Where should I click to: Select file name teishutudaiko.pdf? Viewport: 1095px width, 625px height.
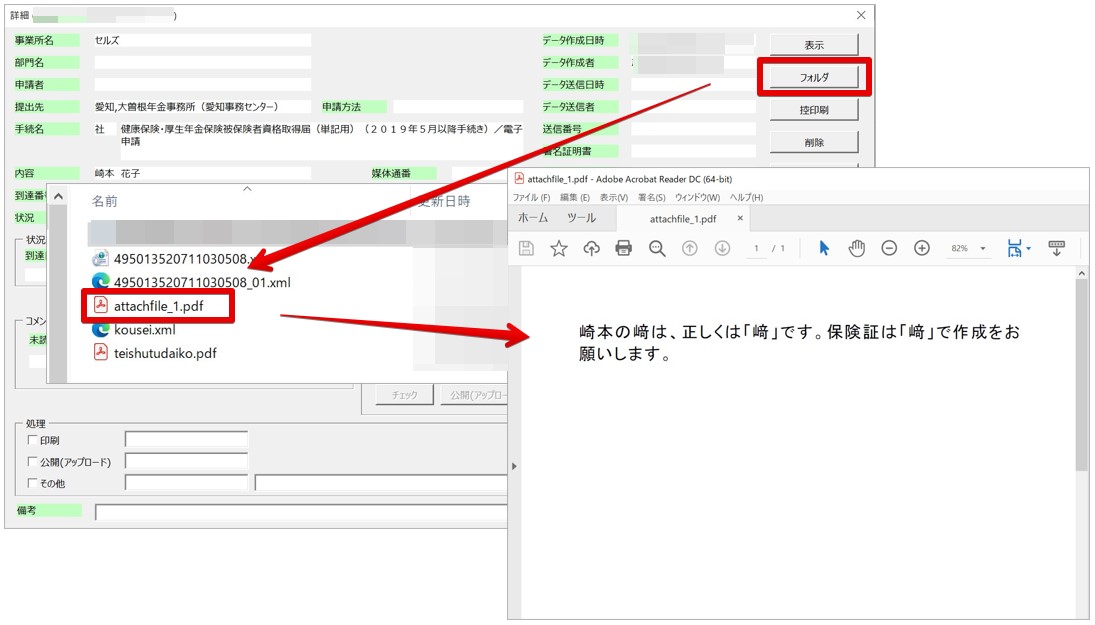click(165, 353)
